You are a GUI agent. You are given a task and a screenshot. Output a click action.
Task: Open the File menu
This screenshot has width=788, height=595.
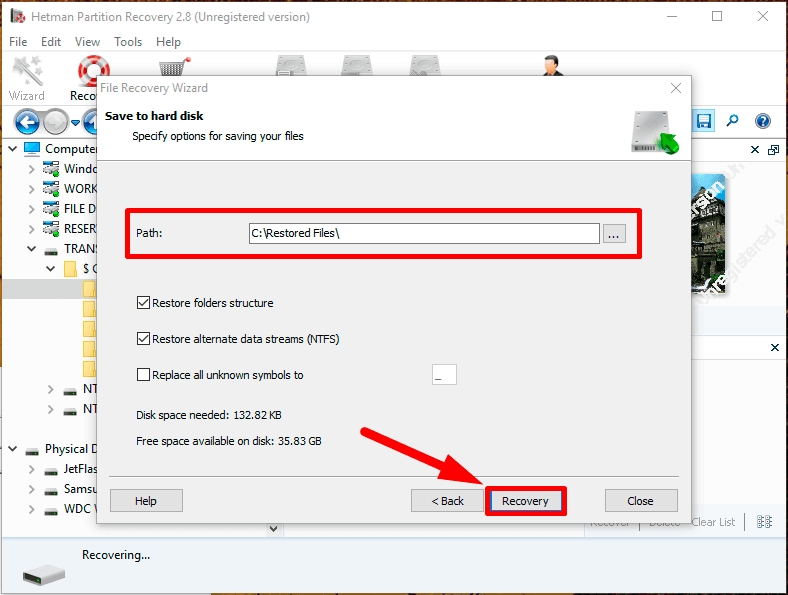(18, 42)
